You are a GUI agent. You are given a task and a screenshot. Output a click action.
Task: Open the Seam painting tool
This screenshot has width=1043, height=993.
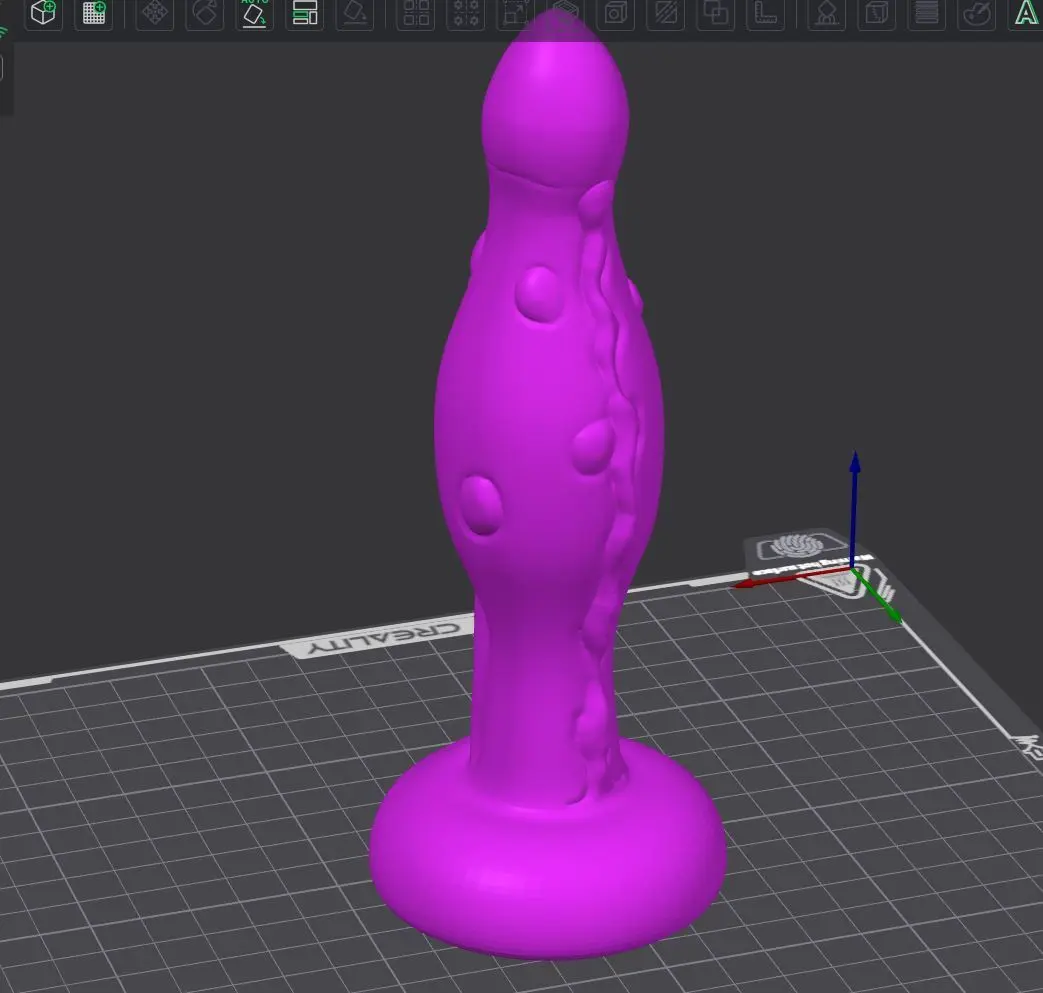(x=877, y=13)
